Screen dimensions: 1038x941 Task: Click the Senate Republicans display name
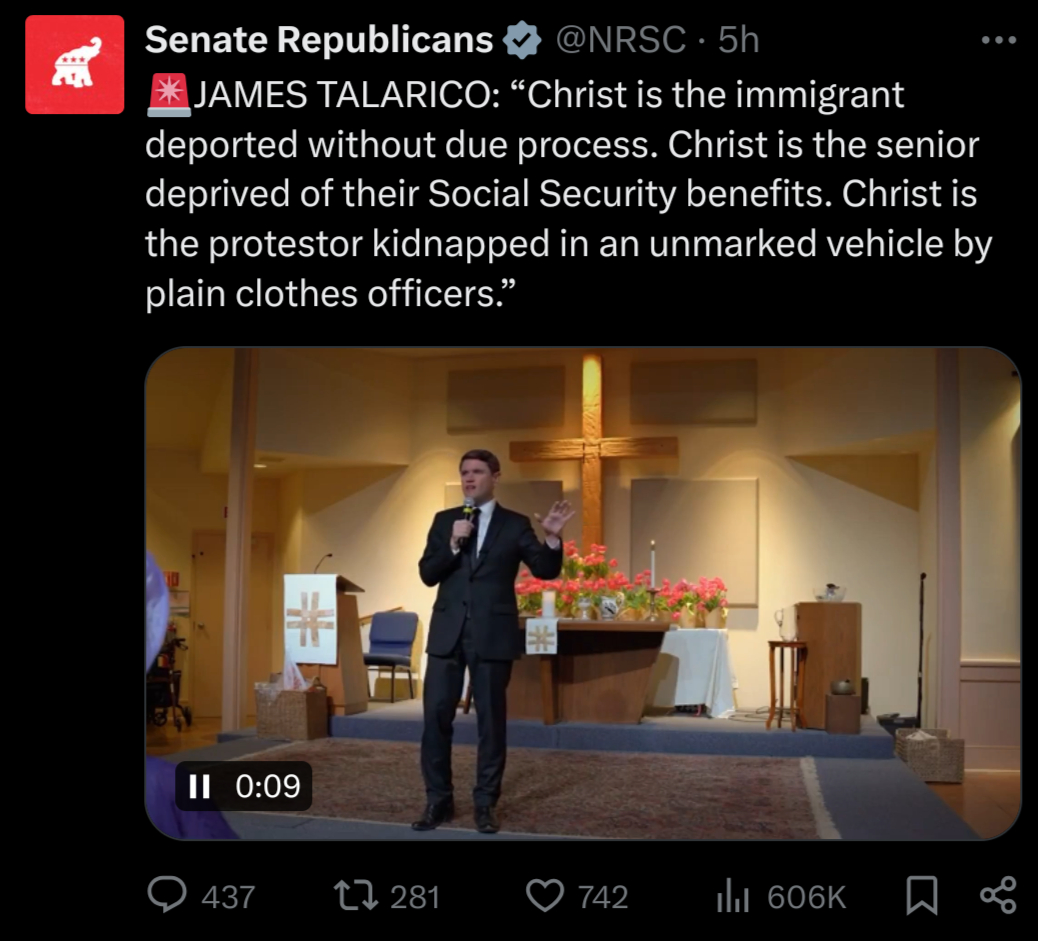pos(319,40)
